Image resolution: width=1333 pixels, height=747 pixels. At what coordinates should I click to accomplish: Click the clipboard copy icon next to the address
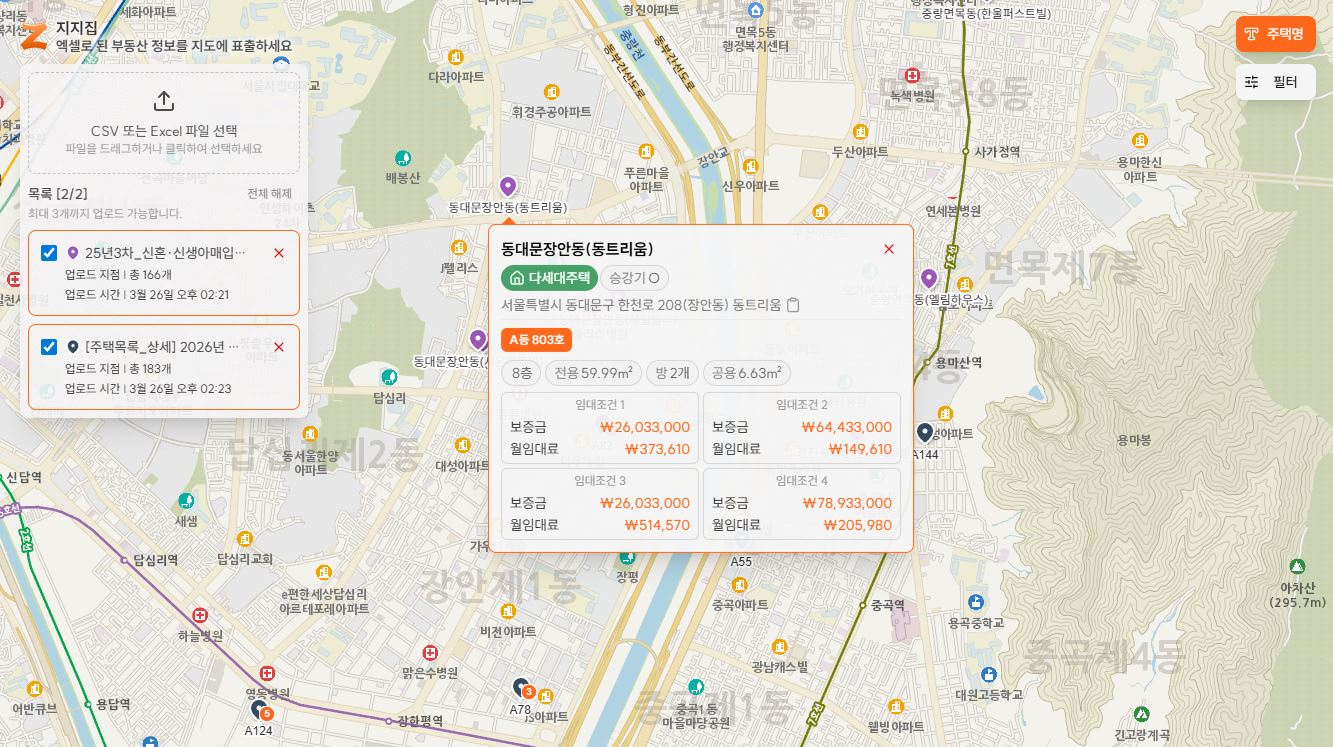tap(793, 307)
